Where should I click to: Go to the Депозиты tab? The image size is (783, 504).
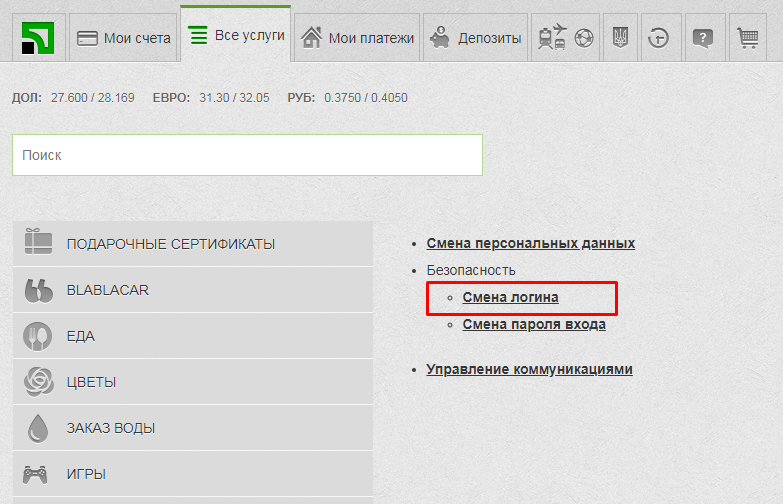tap(475, 38)
